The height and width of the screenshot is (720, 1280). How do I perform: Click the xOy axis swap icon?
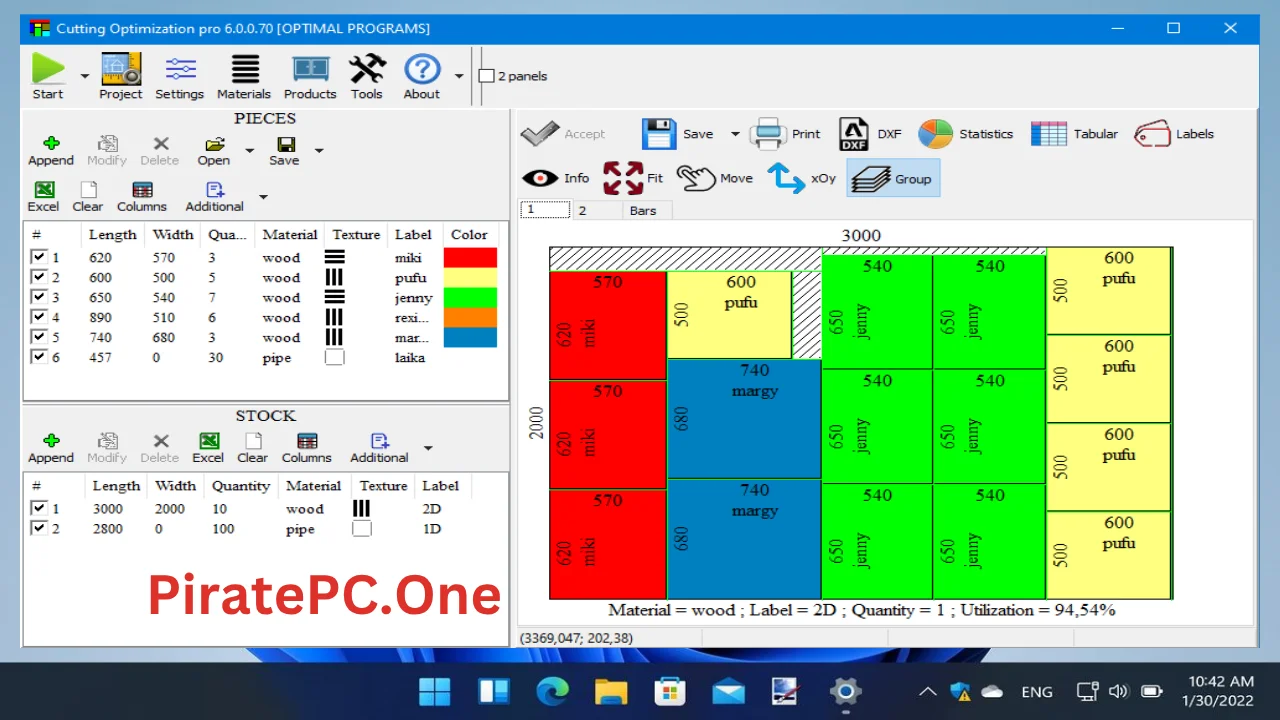(x=802, y=178)
